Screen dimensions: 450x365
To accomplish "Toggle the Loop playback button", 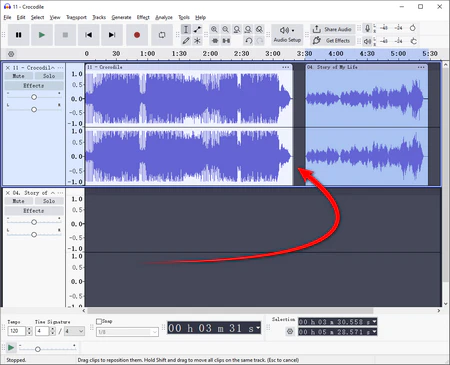I will tap(162, 35).
